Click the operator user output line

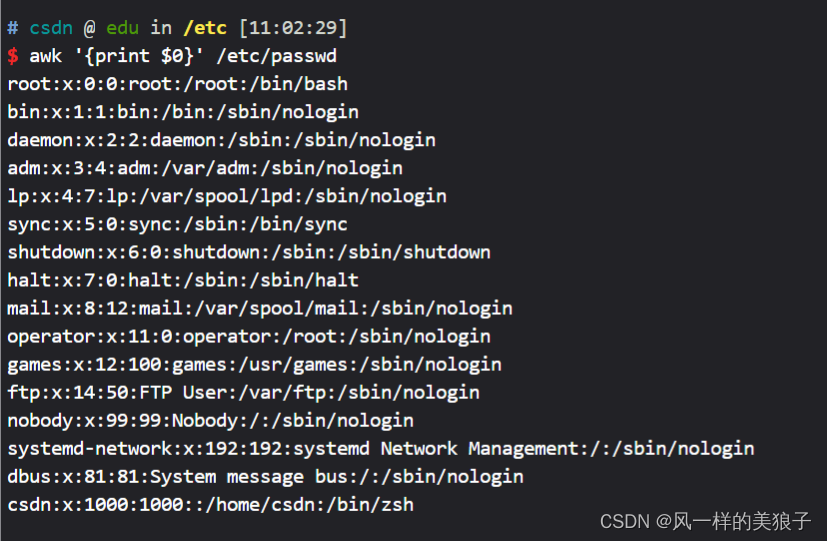249,336
